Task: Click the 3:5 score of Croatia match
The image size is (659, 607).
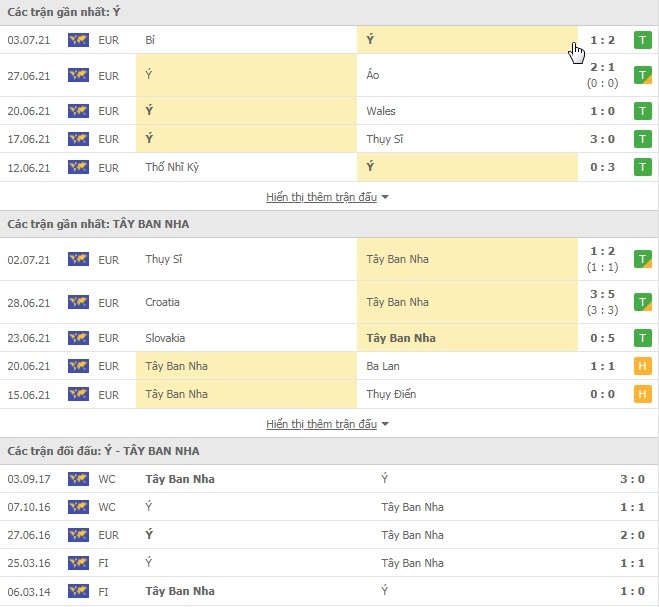Action: point(602,294)
